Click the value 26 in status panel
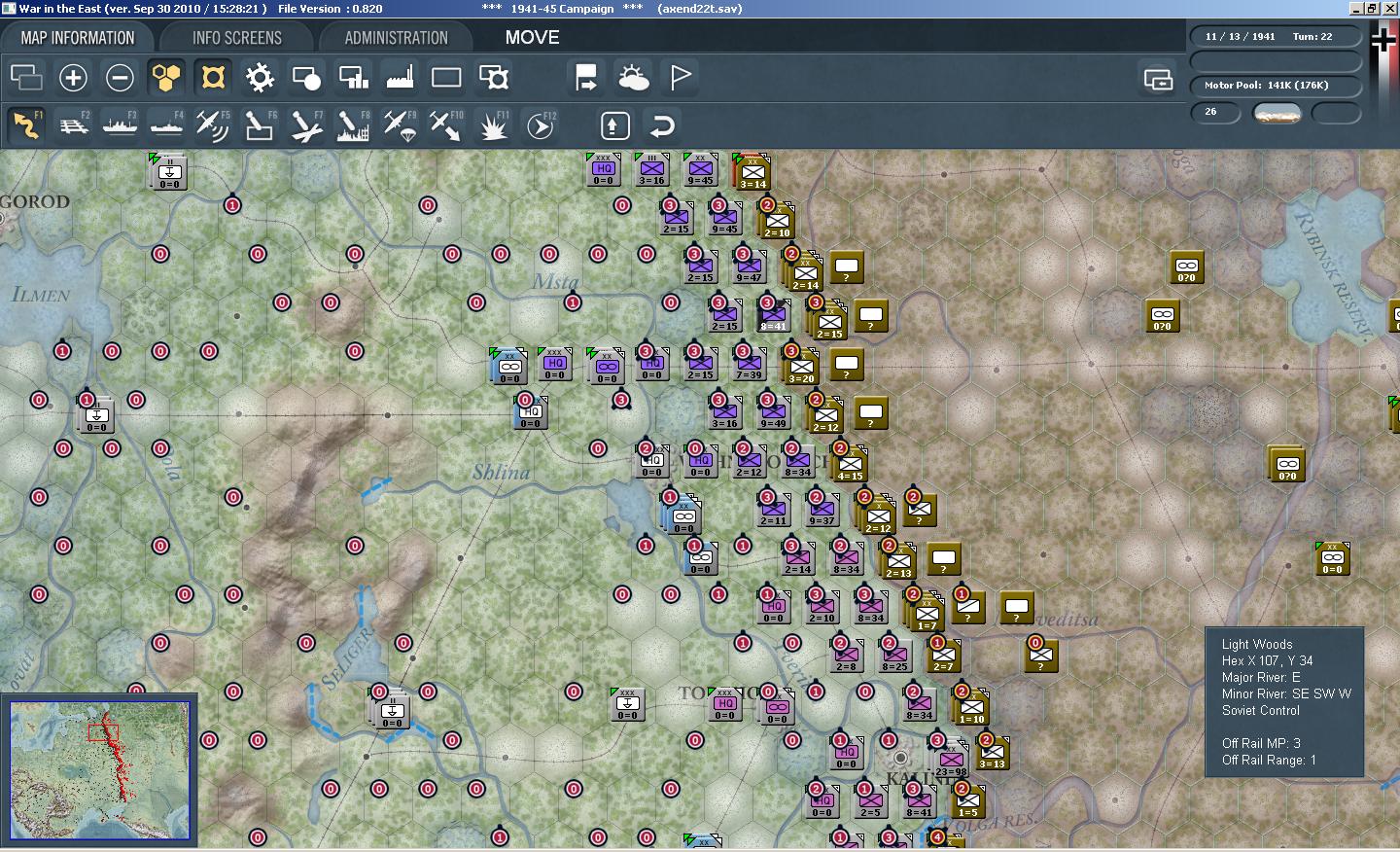This screenshot has width=1400, height=852. (1215, 112)
